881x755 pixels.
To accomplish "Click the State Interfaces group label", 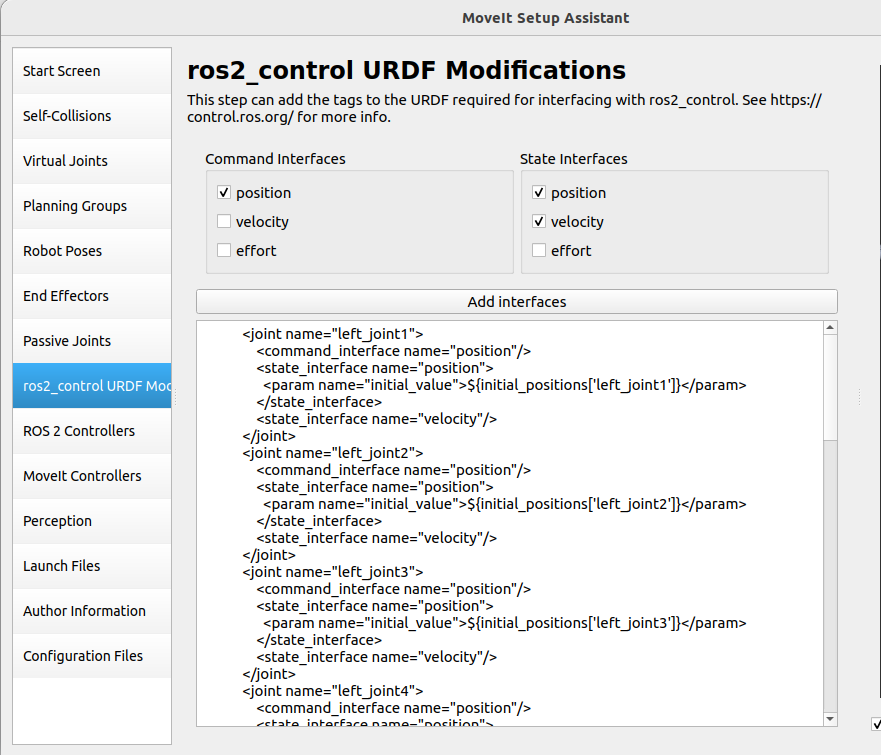I will (x=574, y=159).
